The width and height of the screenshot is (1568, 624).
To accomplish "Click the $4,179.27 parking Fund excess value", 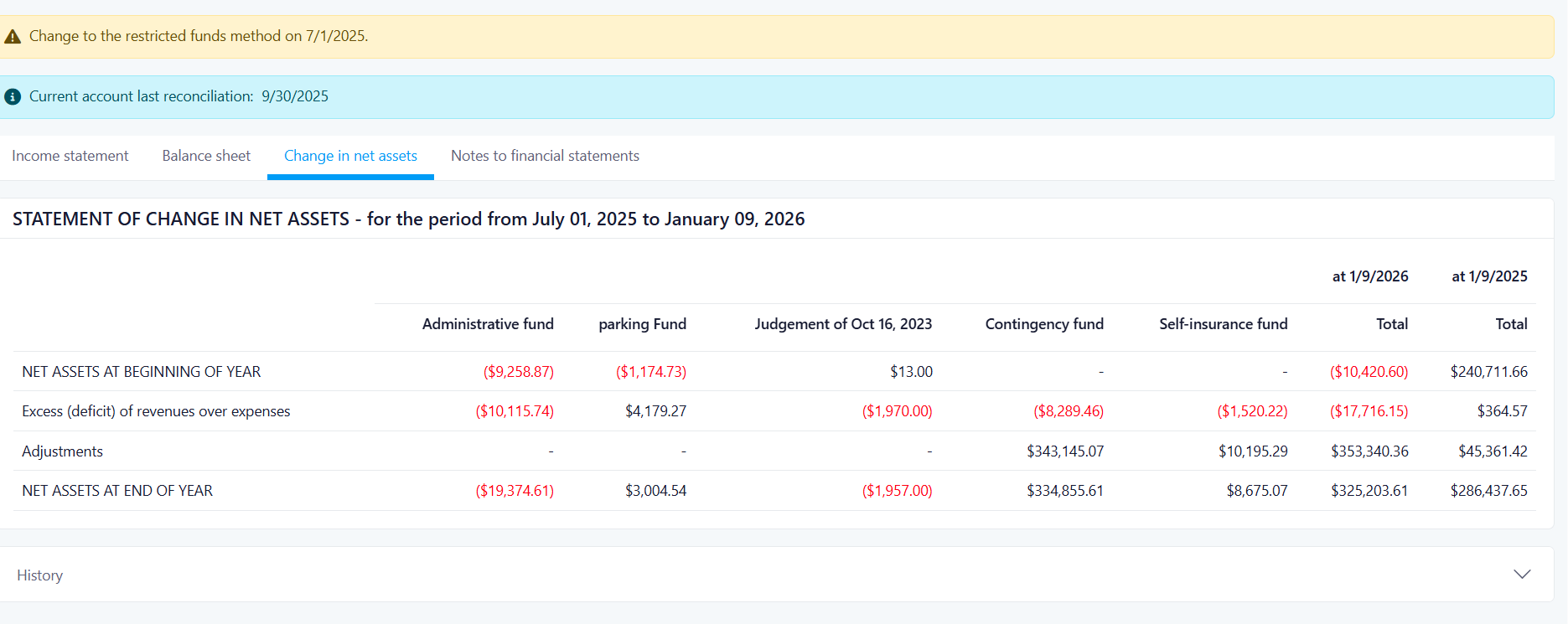I will coord(655,411).
